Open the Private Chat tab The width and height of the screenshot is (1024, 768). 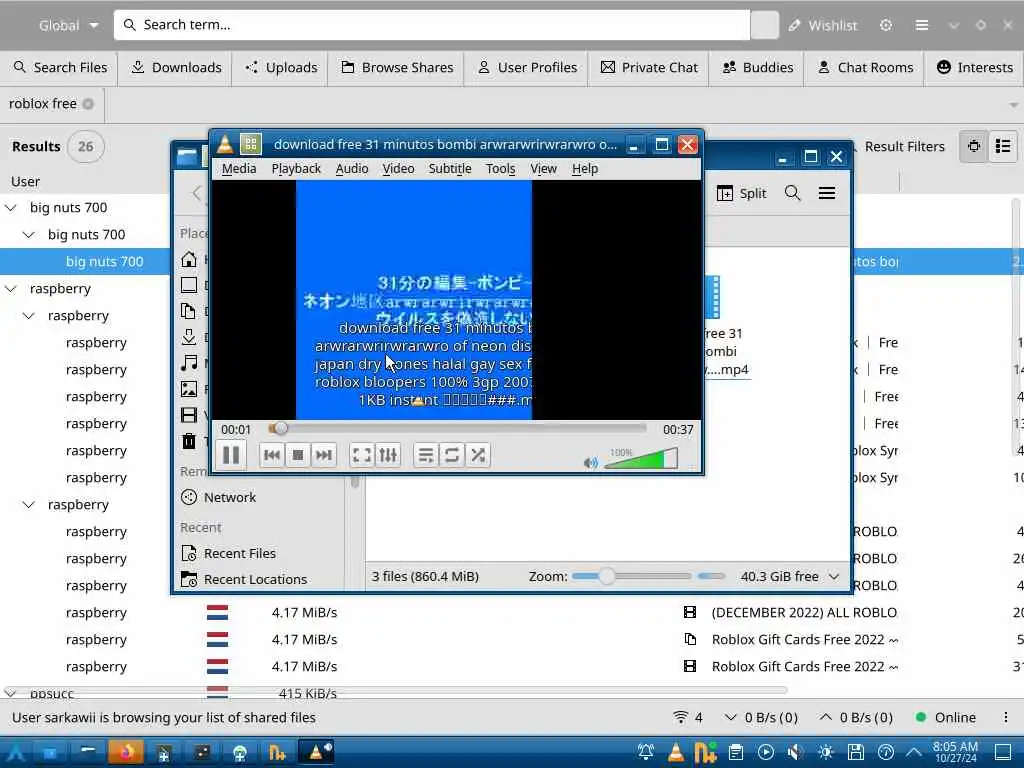tap(649, 67)
